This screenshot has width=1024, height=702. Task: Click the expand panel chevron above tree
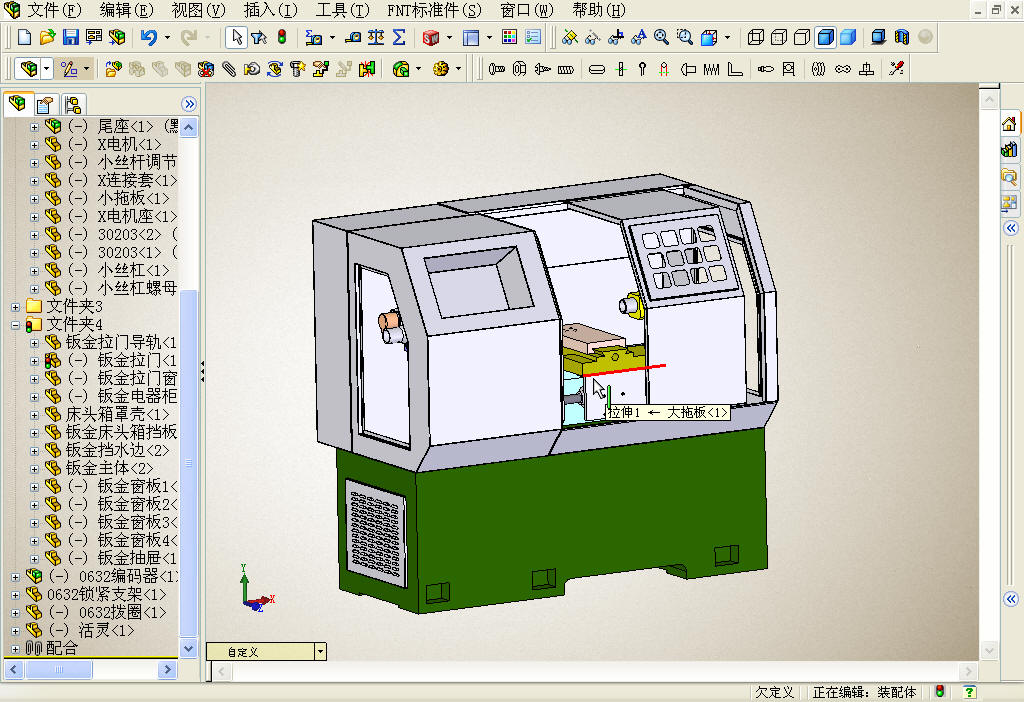(x=189, y=104)
